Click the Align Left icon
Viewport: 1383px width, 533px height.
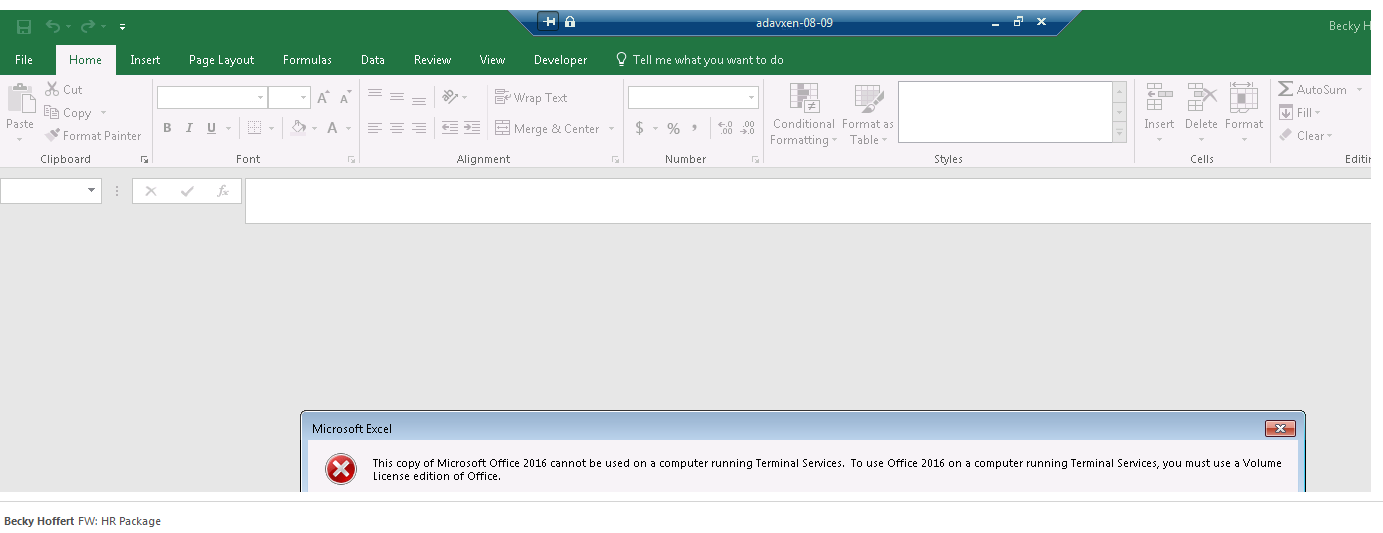(x=375, y=128)
